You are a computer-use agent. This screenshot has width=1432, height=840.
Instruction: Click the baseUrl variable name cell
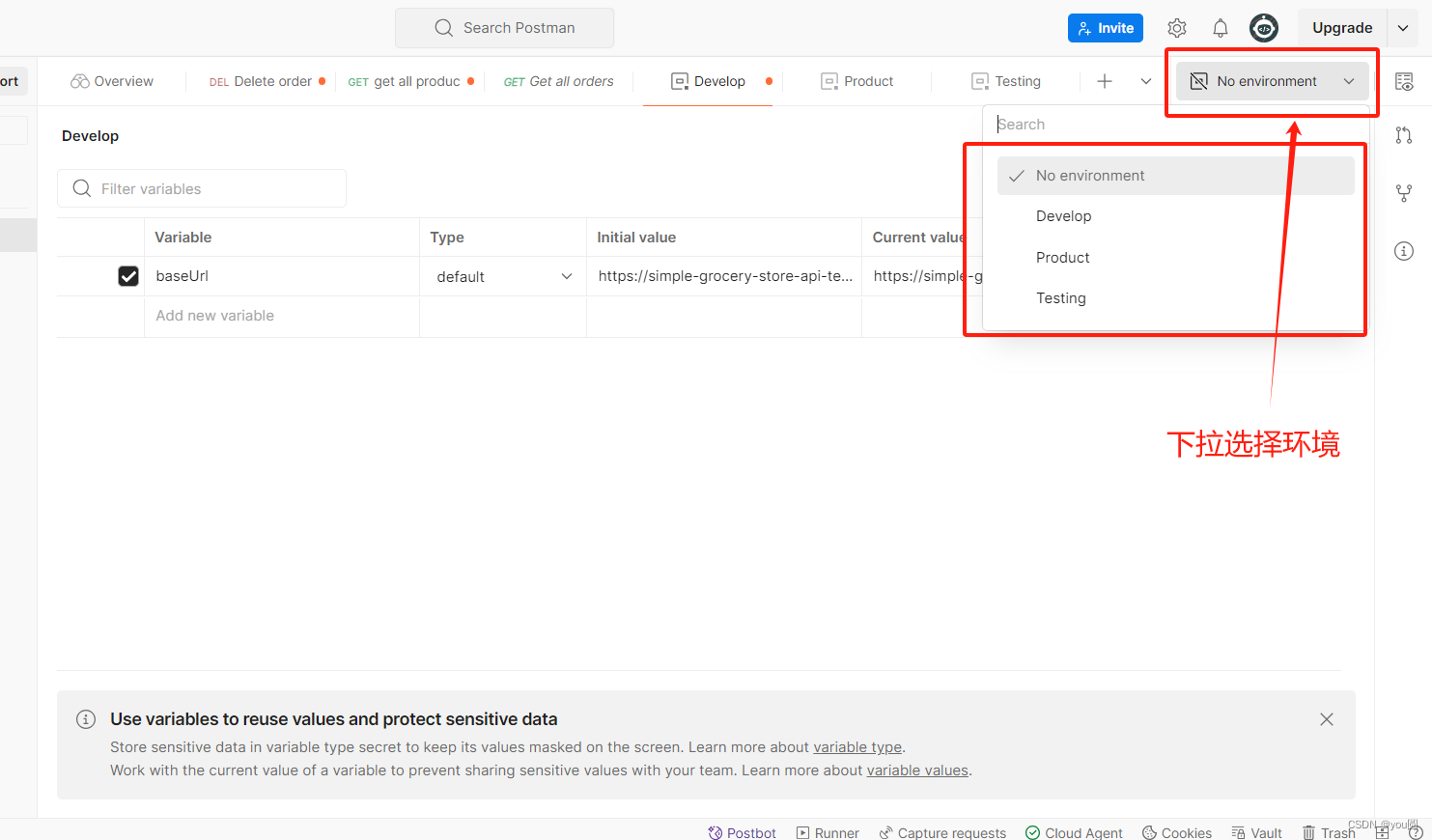point(282,276)
